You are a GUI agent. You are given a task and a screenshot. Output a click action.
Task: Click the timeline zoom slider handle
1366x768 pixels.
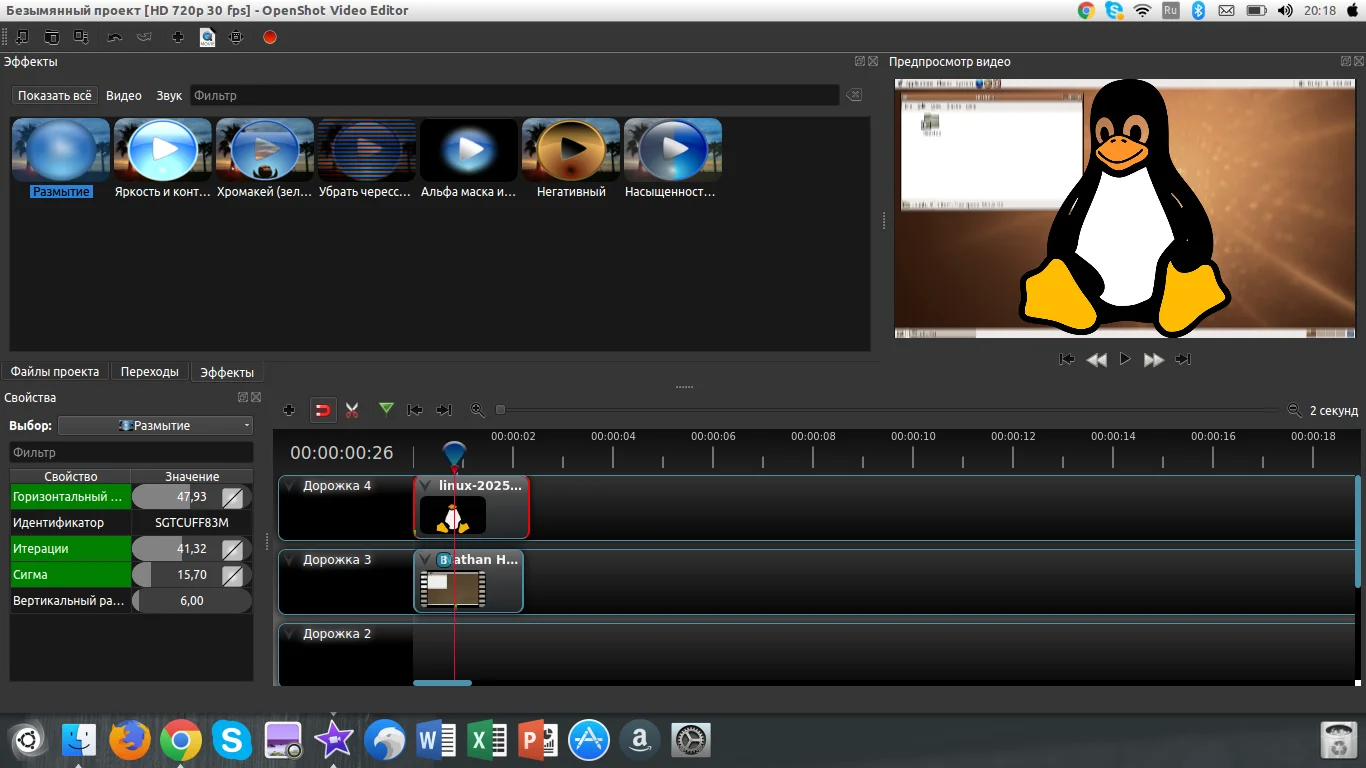501,410
